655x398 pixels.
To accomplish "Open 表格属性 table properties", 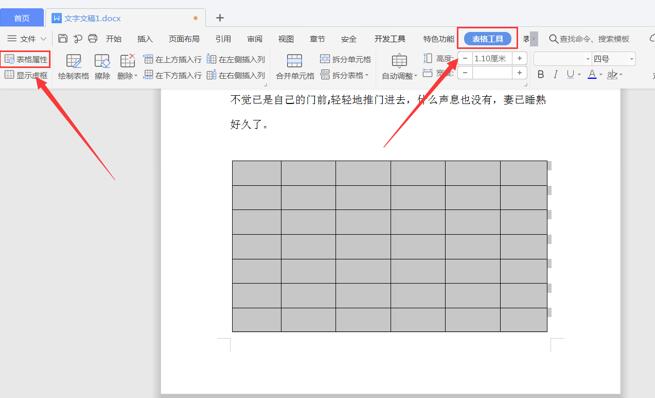I will [25, 59].
